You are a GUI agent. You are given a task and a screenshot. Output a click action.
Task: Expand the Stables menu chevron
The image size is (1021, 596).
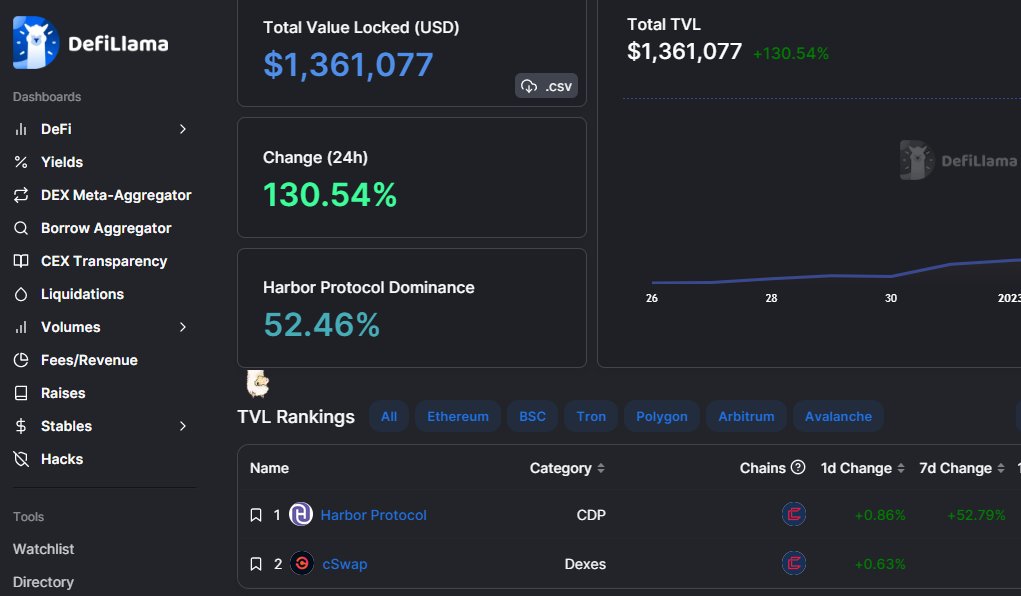coord(183,426)
